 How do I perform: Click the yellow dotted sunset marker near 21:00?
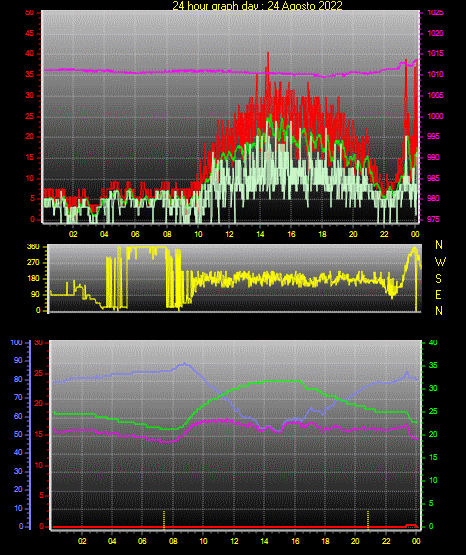[x=368, y=520]
